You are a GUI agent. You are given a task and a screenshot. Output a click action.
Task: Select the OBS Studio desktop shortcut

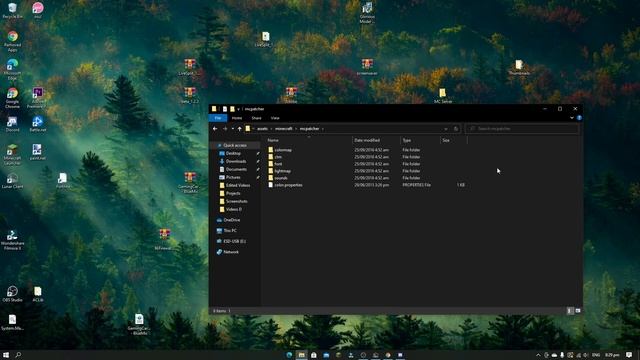[12, 294]
